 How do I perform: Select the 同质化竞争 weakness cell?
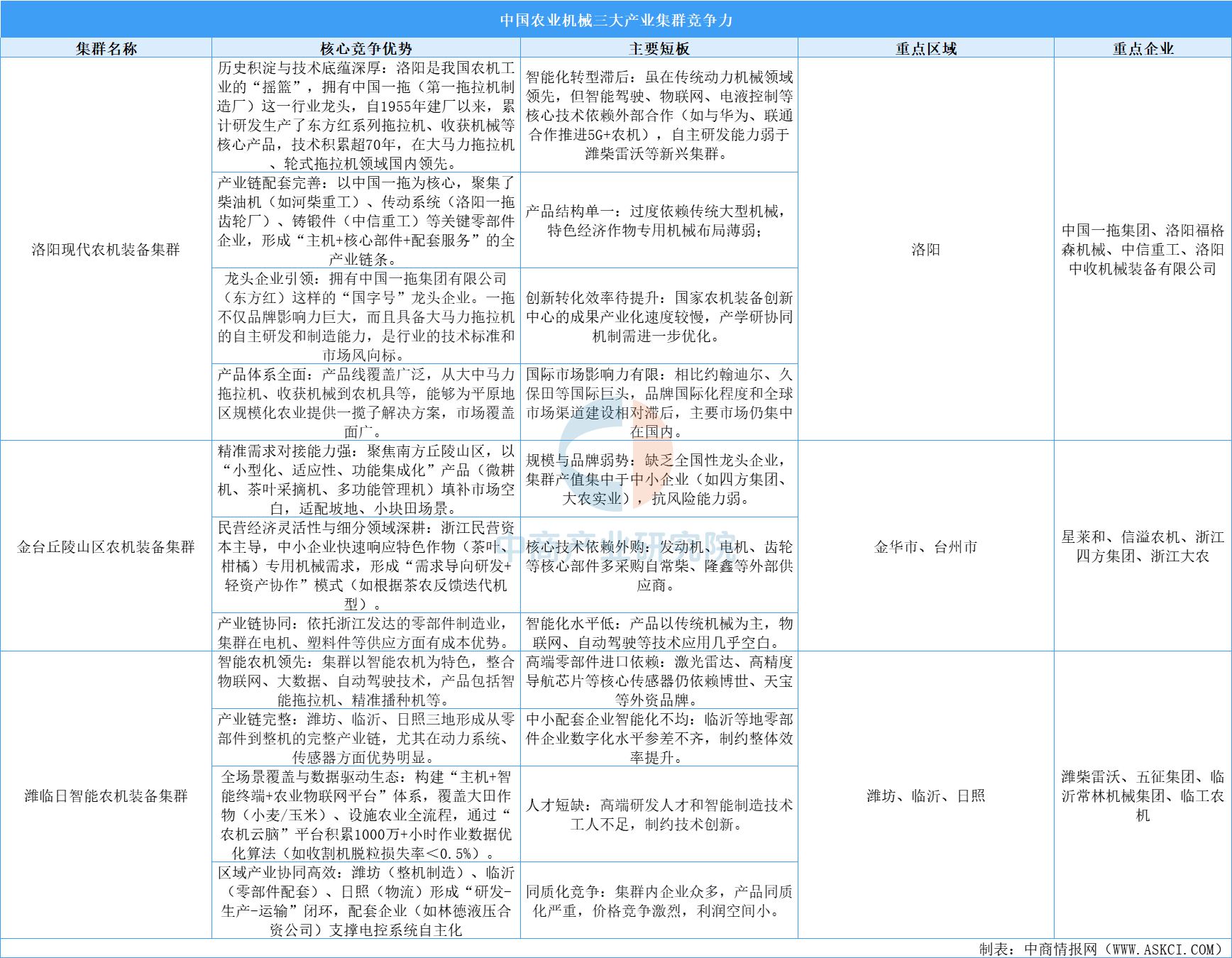pyautogui.click(x=659, y=901)
